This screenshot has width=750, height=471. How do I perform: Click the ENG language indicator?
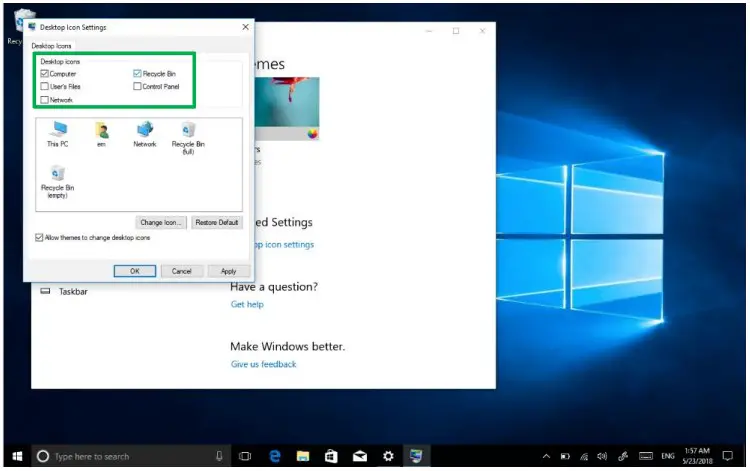point(668,456)
